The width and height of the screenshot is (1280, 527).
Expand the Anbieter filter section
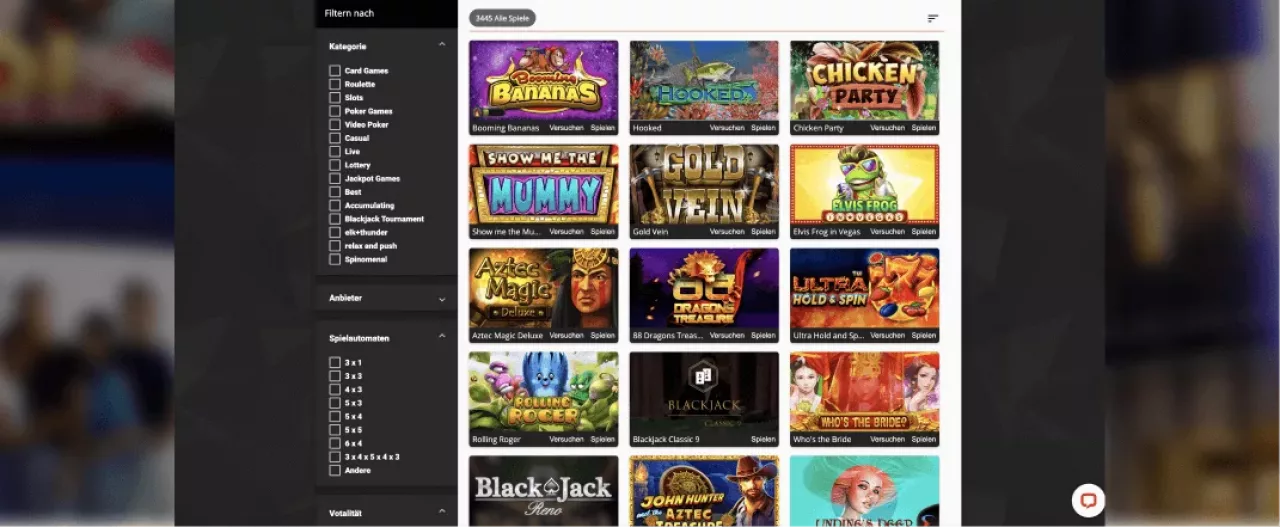tap(442, 299)
